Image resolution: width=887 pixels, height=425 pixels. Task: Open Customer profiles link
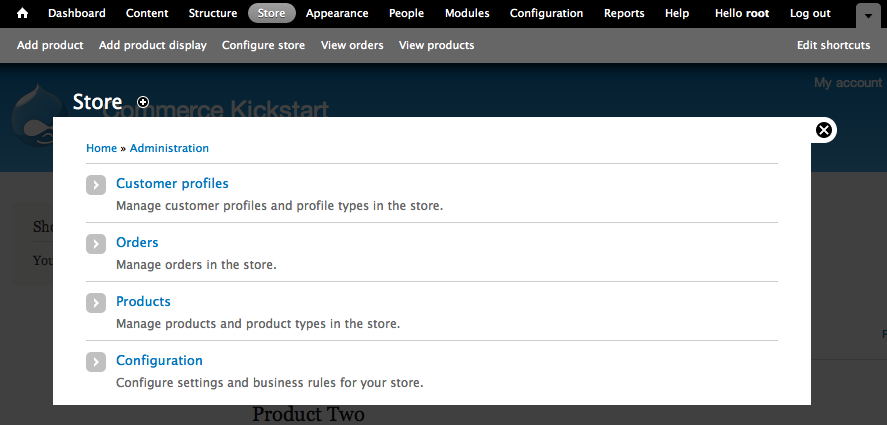[x=172, y=183]
